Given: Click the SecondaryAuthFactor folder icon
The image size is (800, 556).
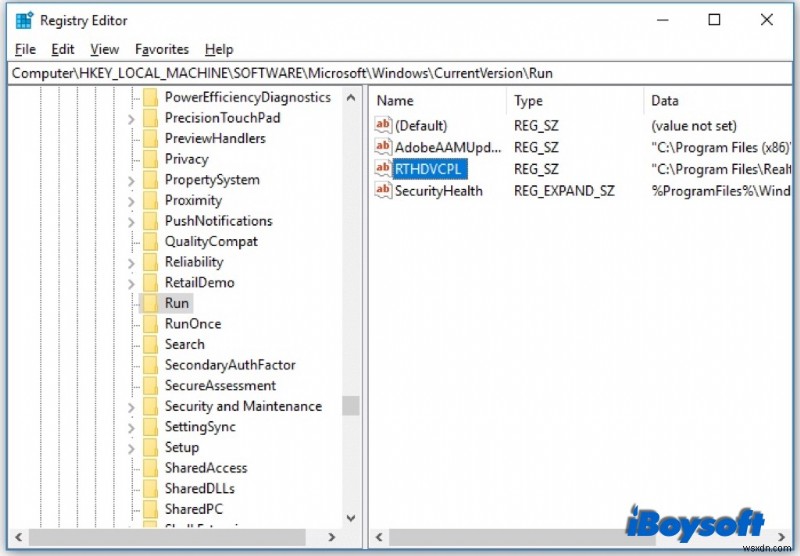Looking at the screenshot, I should [x=151, y=365].
